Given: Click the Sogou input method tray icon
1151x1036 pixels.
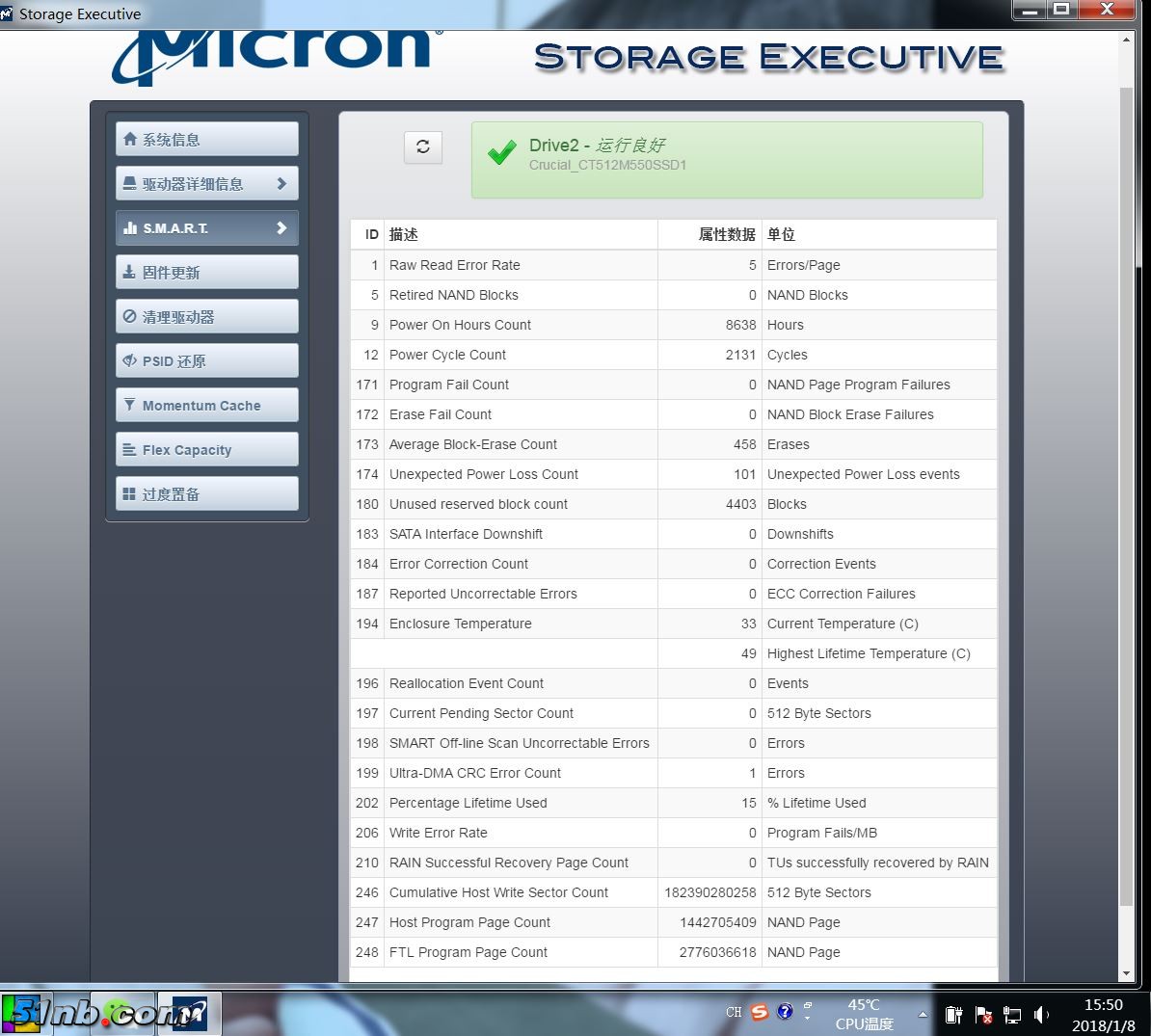Looking at the screenshot, I should (x=760, y=1012).
